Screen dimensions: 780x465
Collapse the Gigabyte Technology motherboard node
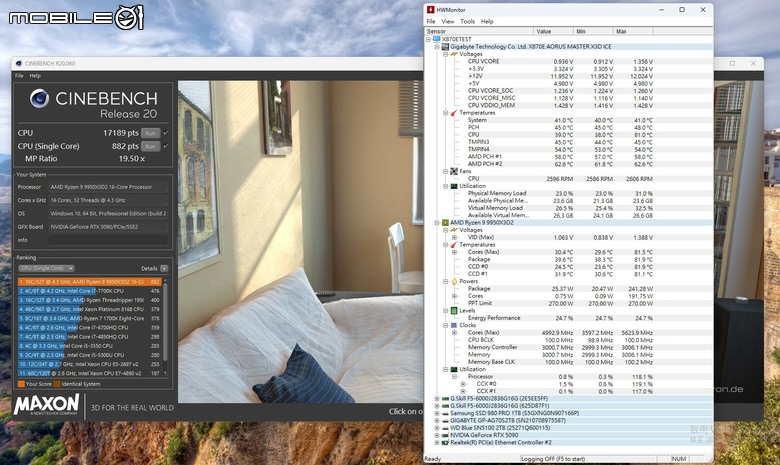437,46
